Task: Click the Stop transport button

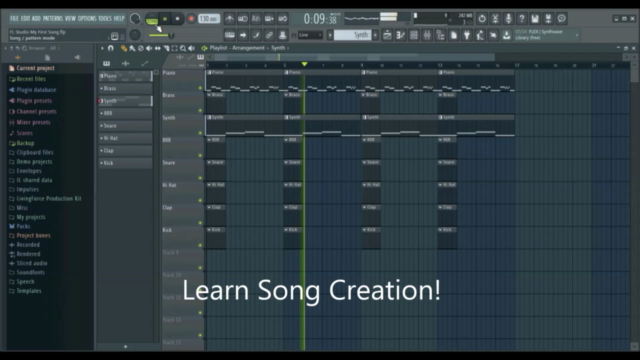Action: pos(178,18)
